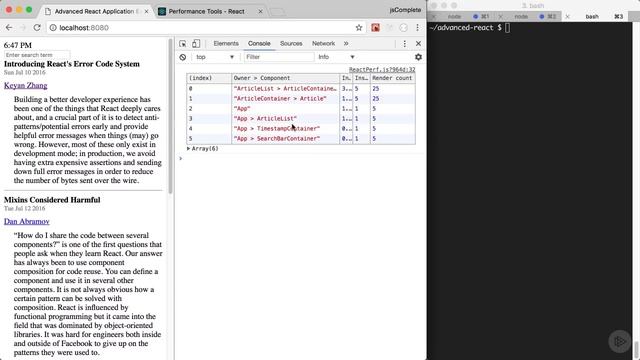The image size is (640, 360).
Task: Select the bash tab in Terminal
Action: tap(592, 16)
